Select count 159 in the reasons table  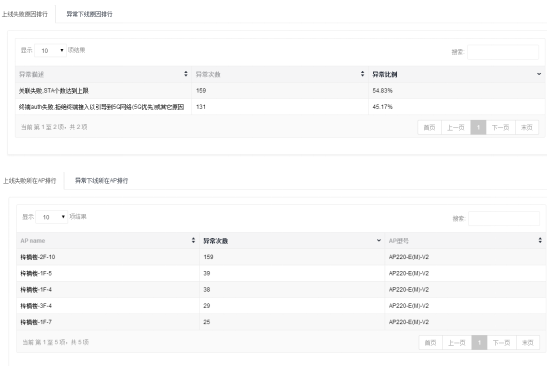tap(201, 91)
